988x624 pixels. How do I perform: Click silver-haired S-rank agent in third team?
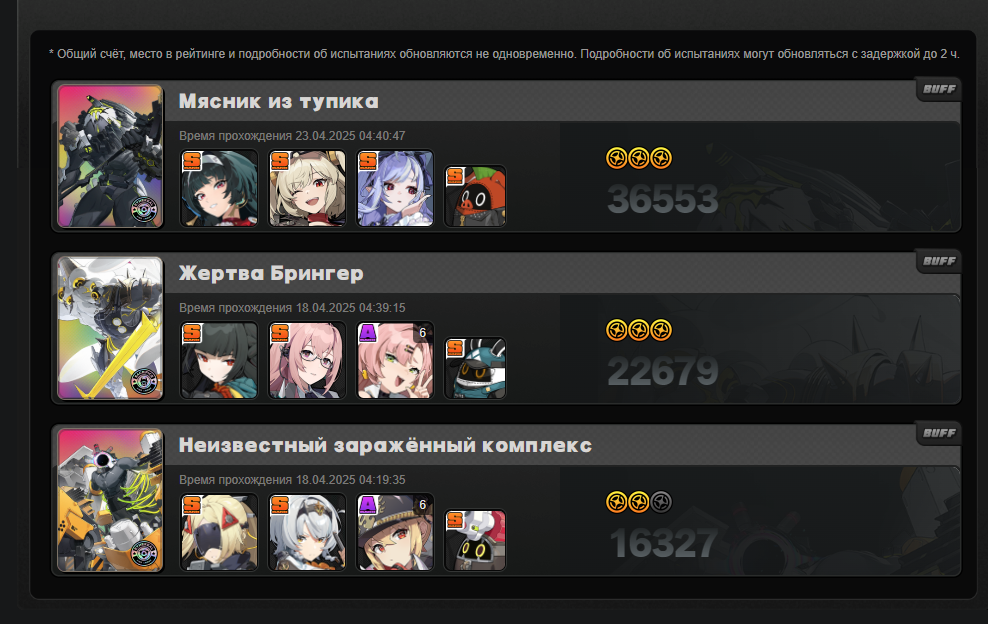(307, 532)
